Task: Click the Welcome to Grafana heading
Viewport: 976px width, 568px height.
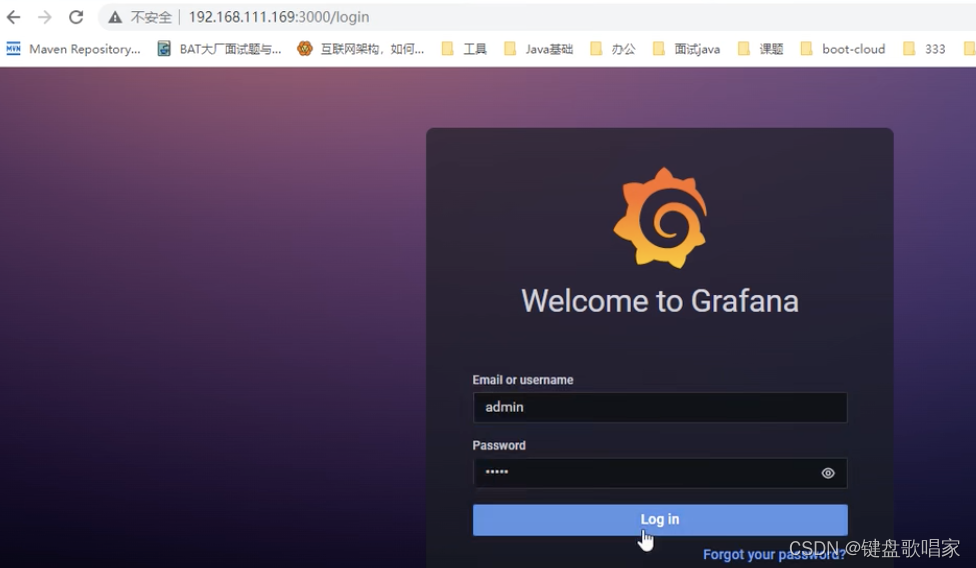Action: coord(660,301)
